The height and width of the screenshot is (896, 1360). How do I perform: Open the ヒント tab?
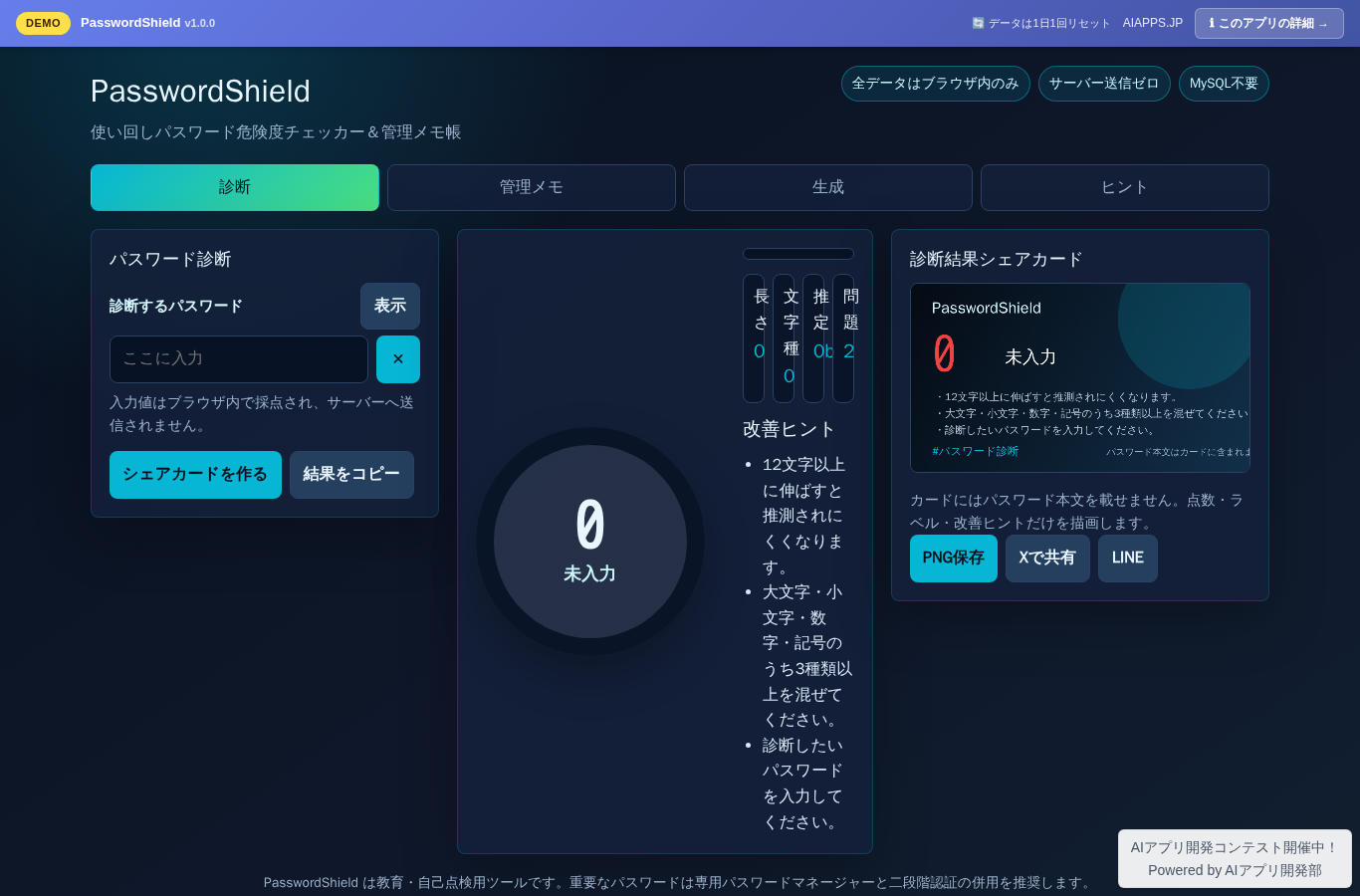1125,187
